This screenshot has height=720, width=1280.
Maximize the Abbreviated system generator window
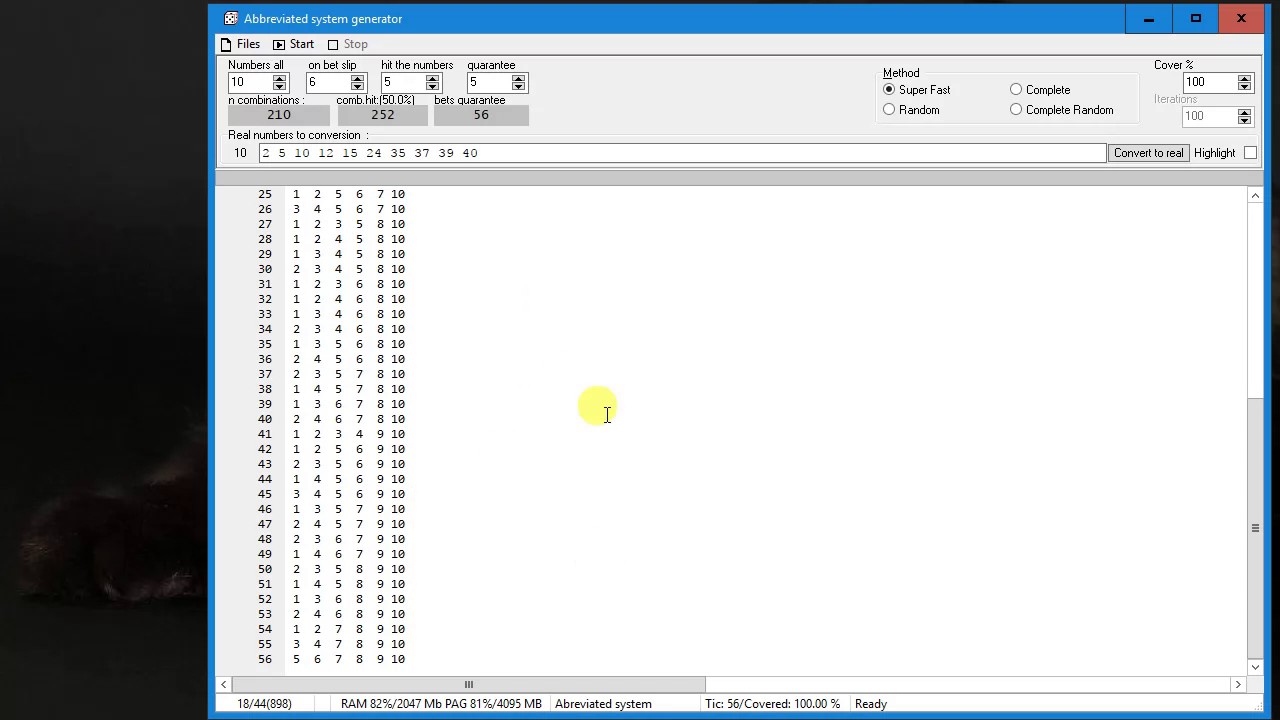click(x=1195, y=18)
